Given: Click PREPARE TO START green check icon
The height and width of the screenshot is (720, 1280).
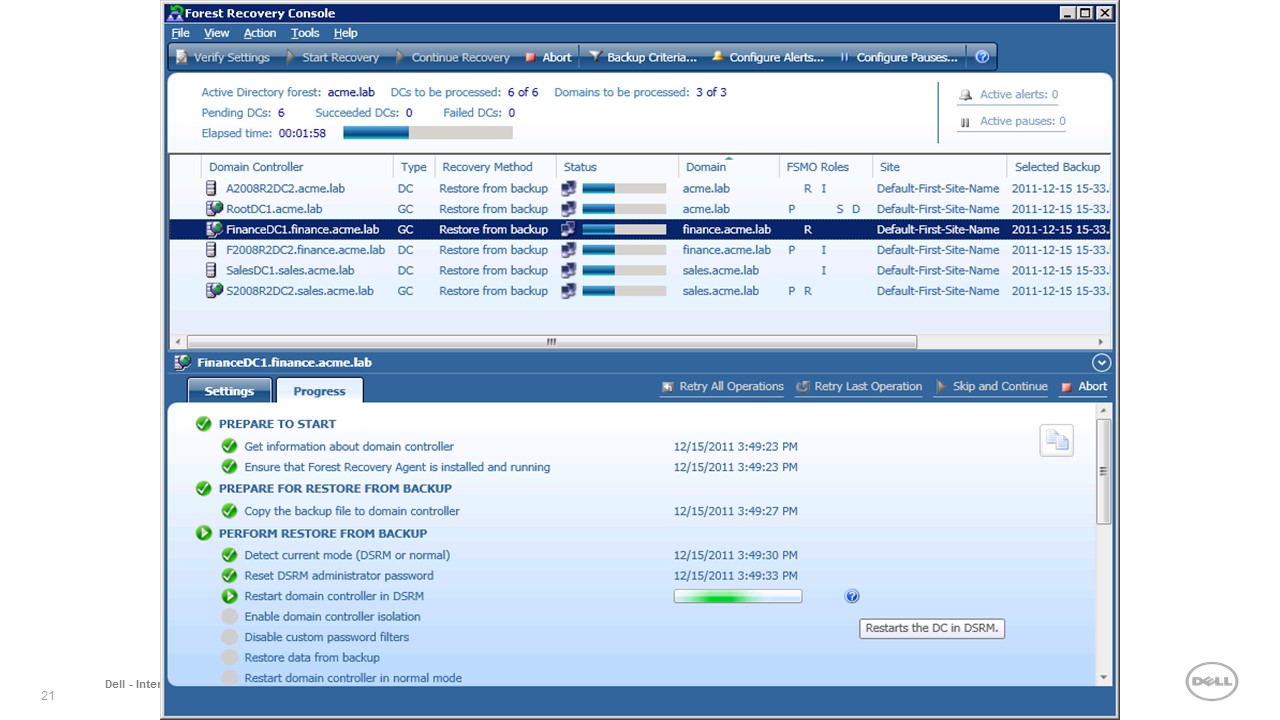Looking at the screenshot, I should click(x=204, y=424).
